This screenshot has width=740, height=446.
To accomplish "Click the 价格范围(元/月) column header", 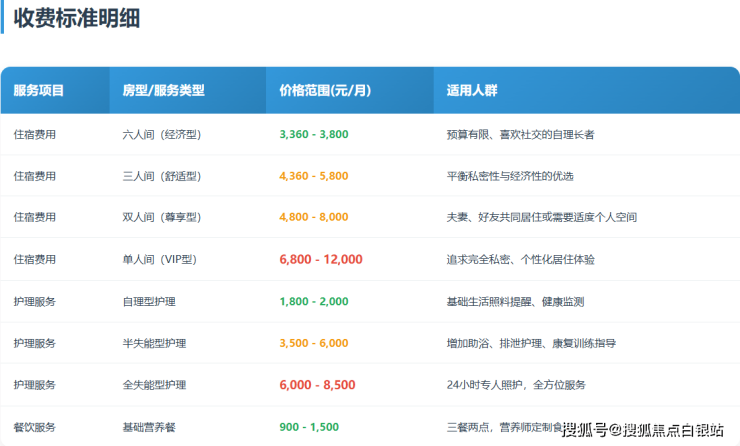I will (325, 91).
